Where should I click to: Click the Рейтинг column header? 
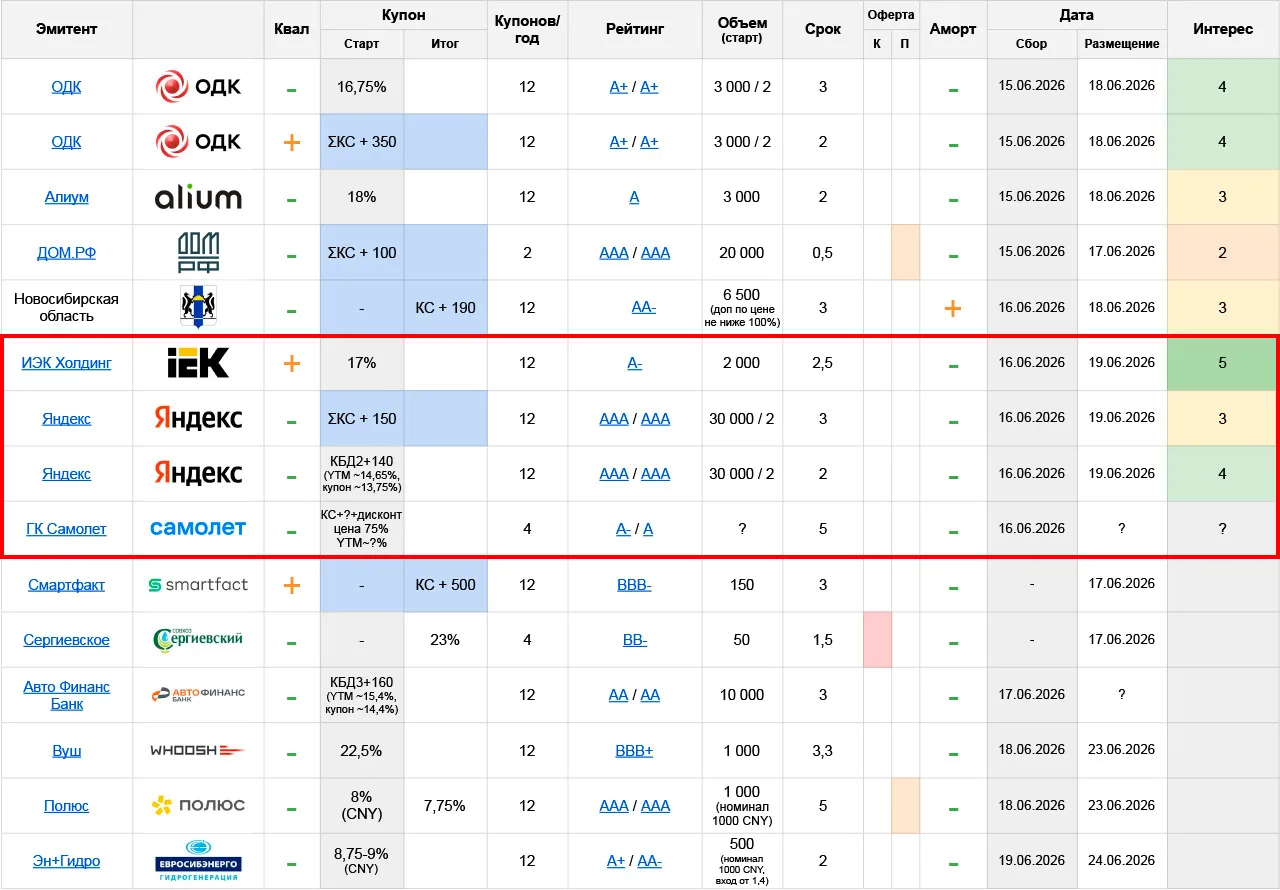pos(634,29)
